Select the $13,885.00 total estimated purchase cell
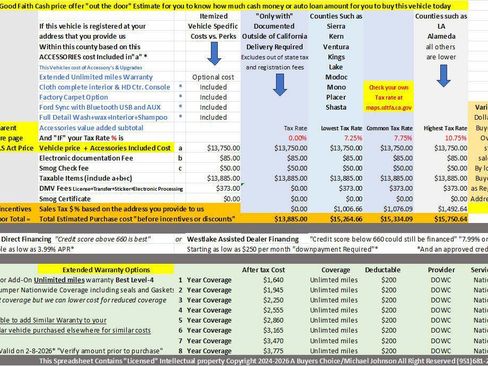 coord(291,219)
